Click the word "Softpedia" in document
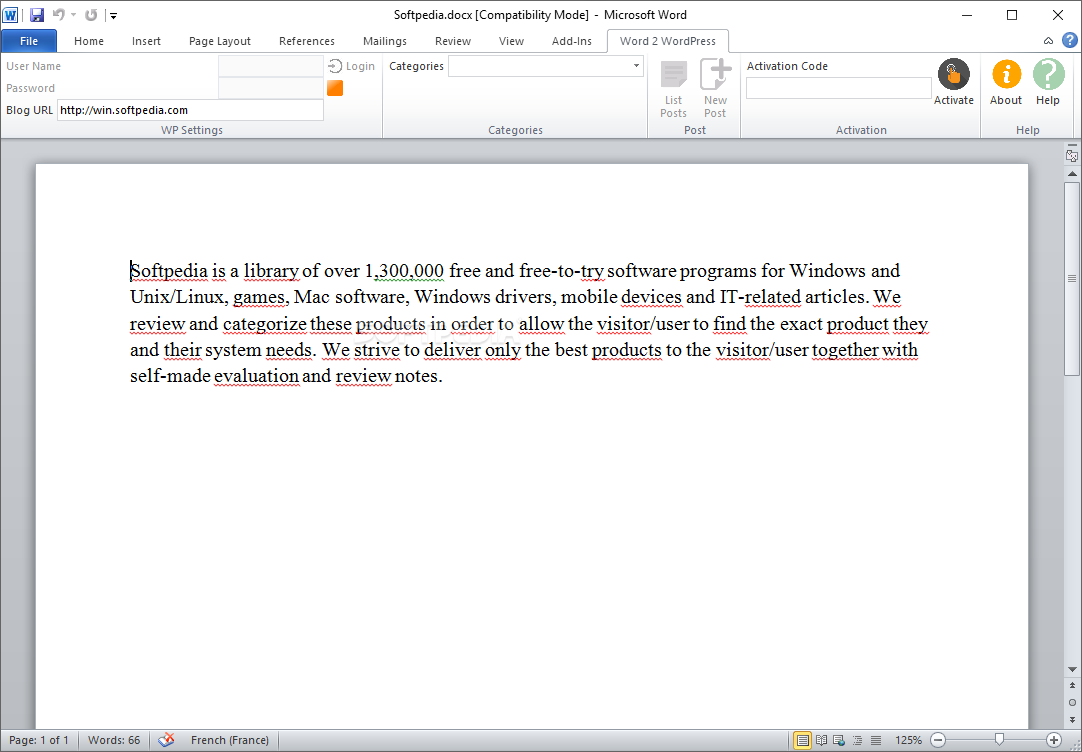Image resolution: width=1082 pixels, height=752 pixels. pos(169,270)
